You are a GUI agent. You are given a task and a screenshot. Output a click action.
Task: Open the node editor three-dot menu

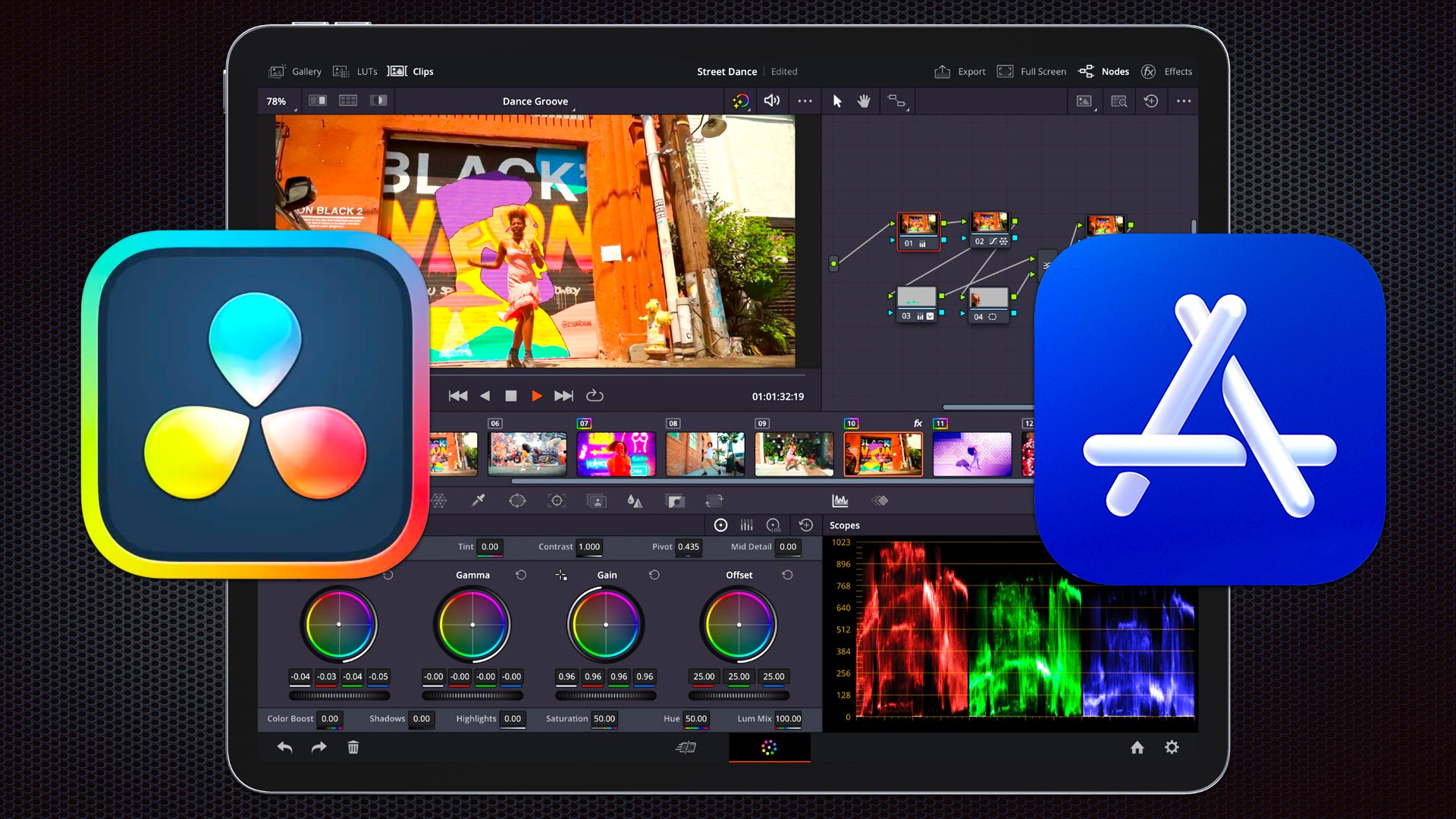click(1184, 101)
